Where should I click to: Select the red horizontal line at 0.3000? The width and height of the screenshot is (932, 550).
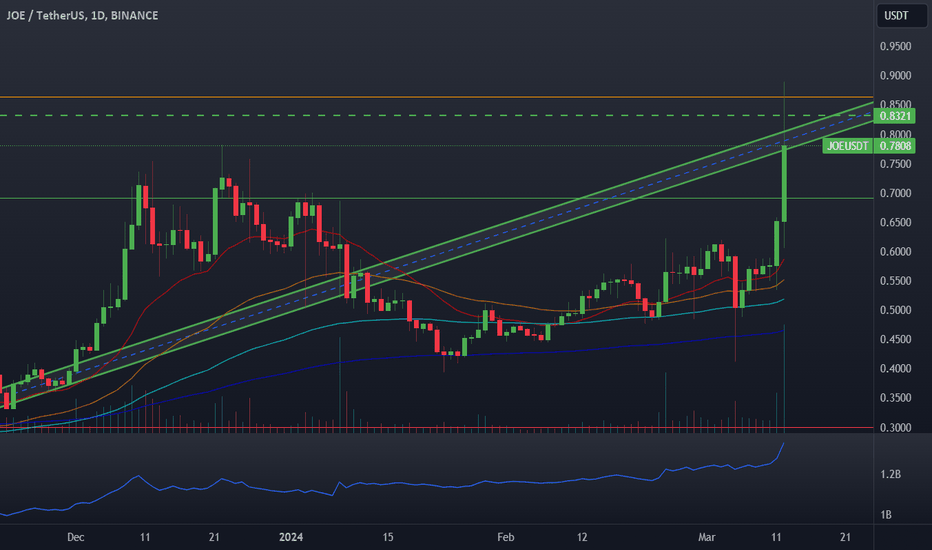(436, 428)
